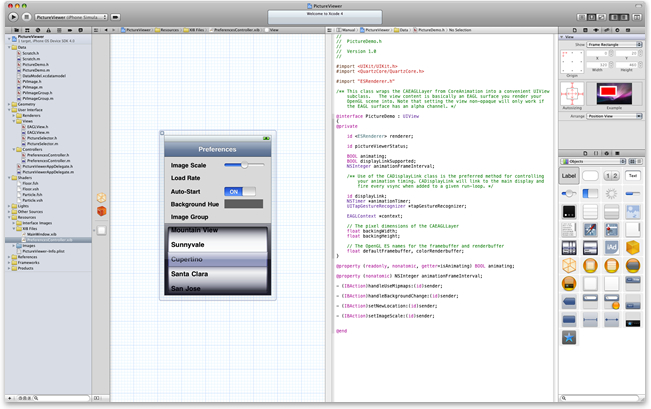Click the Resources breadcrumb in jump bar
Screen dimensions: 651x409
pyautogui.click(x=166, y=31)
